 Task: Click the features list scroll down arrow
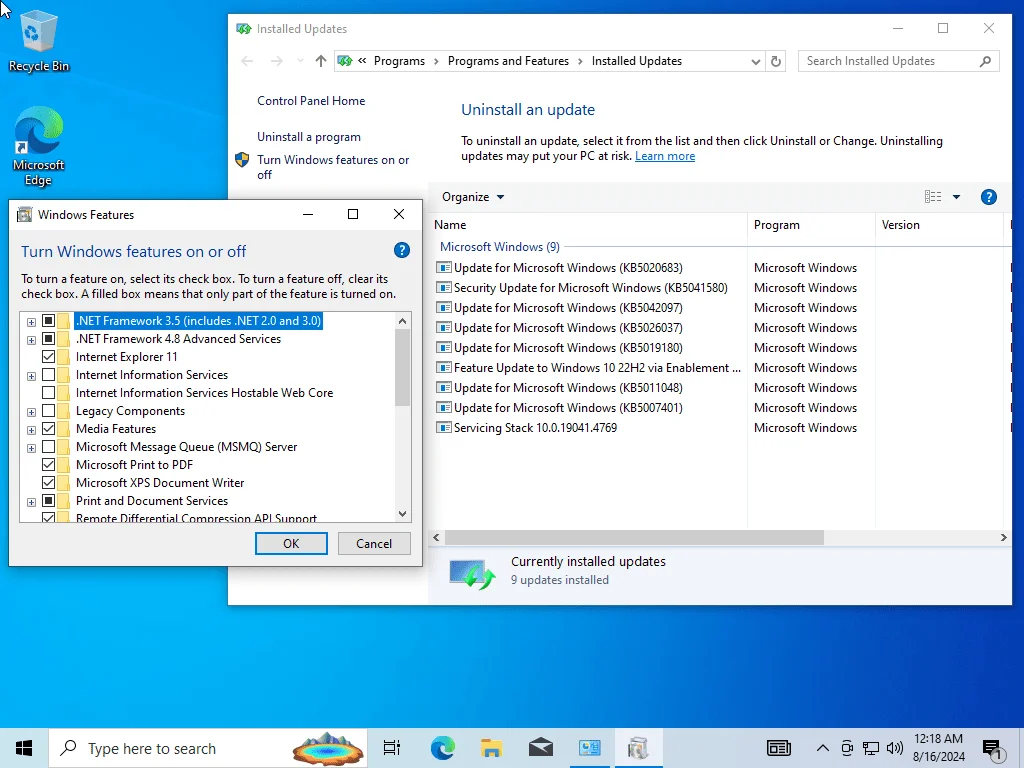pos(402,514)
